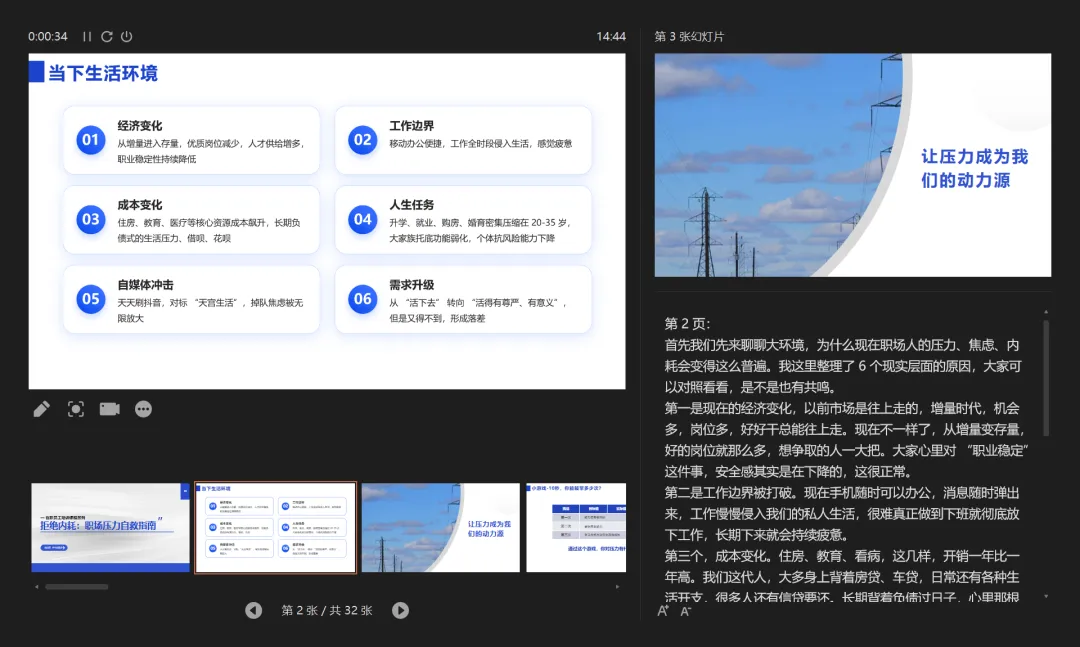Click the next slide preview image
The width and height of the screenshot is (1080, 647).
point(853,165)
